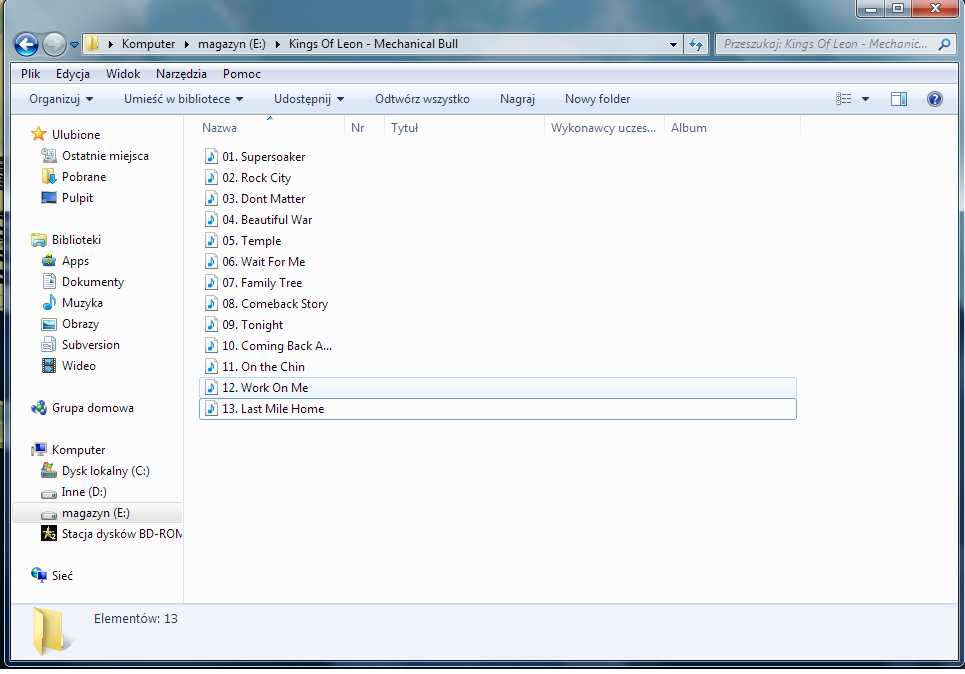The height and width of the screenshot is (674, 965).
Task: Open Umieść w bibliotece dropdown
Action: coord(183,99)
